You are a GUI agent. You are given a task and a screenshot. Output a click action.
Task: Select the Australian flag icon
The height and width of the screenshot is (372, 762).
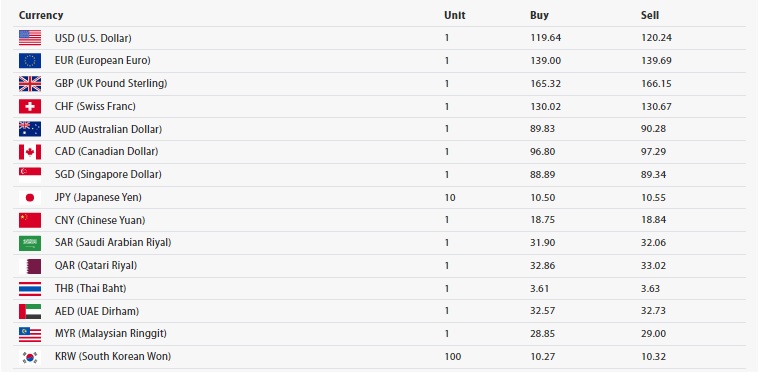point(30,129)
